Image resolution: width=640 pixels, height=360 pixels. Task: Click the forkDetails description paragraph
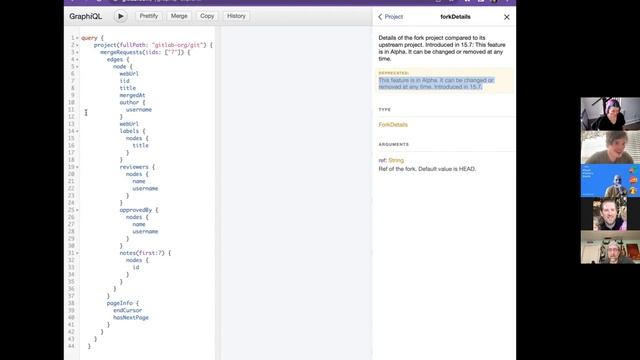[442, 48]
